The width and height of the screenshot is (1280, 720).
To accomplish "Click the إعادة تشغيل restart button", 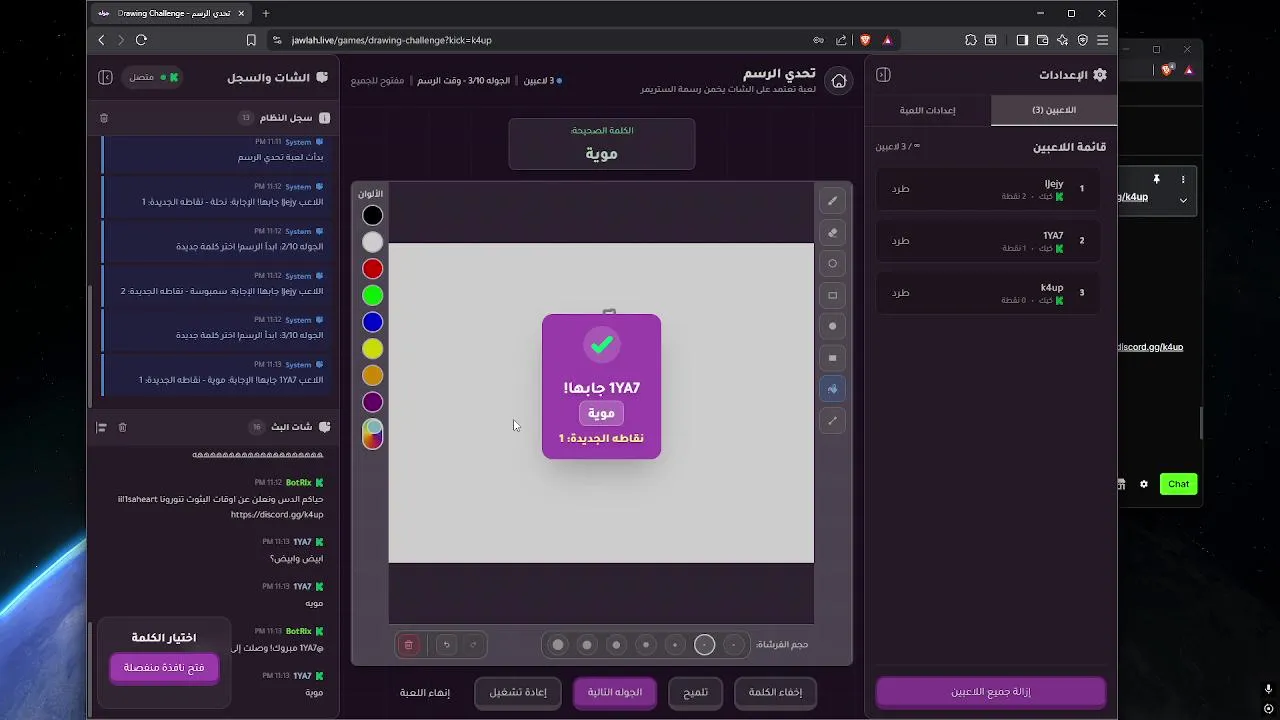I will click(x=518, y=692).
